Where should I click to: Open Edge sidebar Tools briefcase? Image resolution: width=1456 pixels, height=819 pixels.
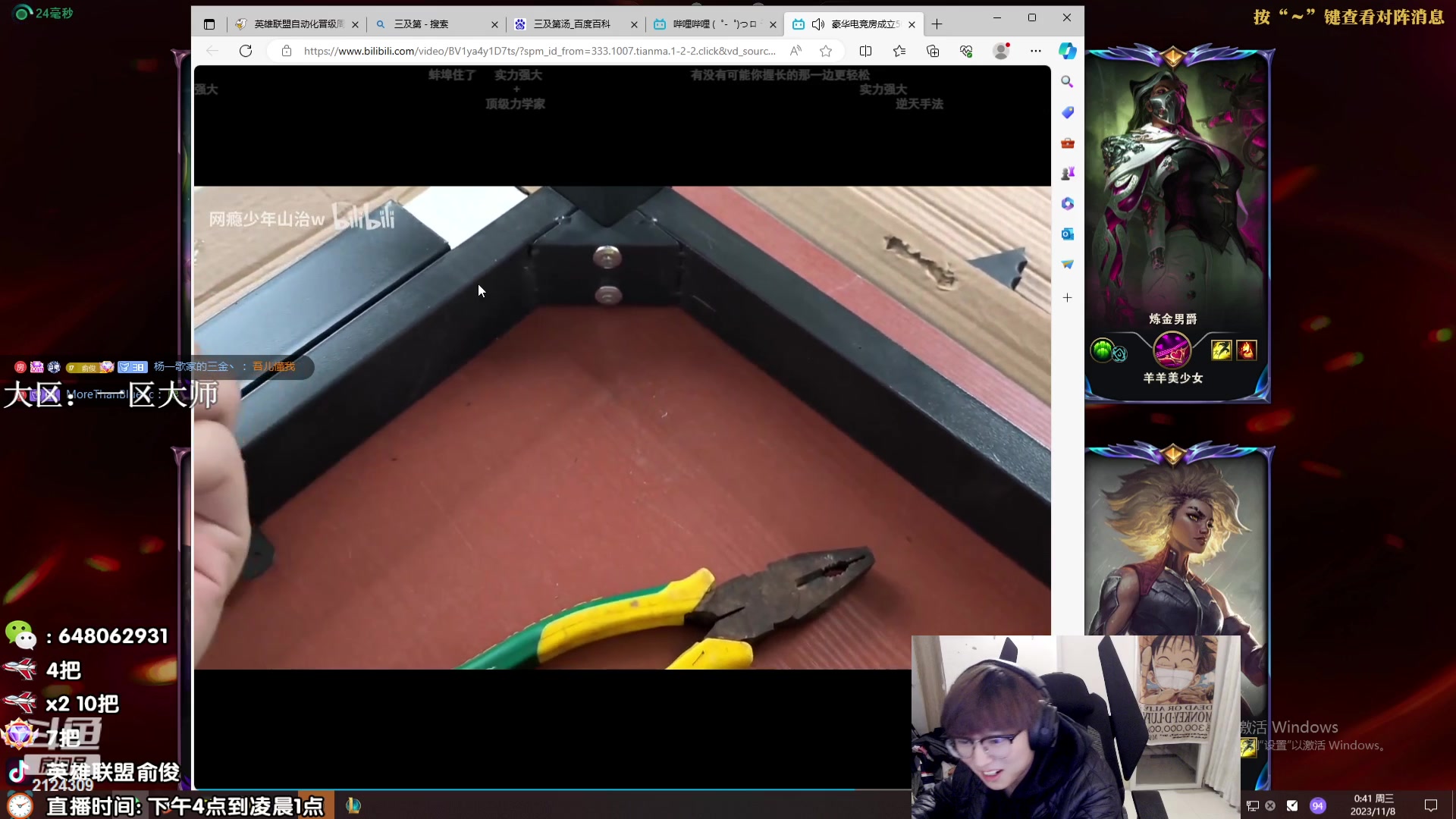[x=1067, y=143]
